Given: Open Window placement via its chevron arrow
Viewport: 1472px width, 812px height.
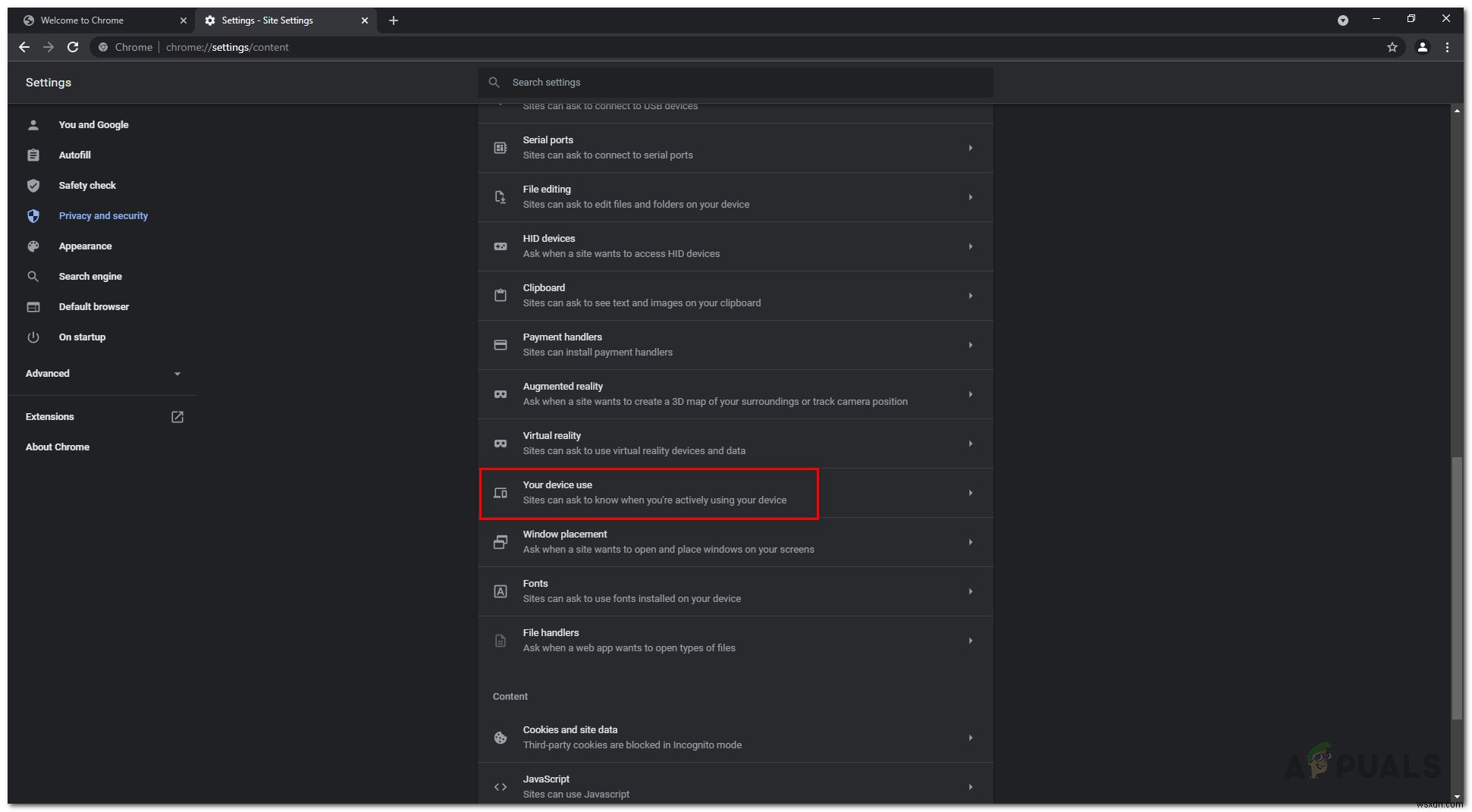Looking at the screenshot, I should pos(971,542).
